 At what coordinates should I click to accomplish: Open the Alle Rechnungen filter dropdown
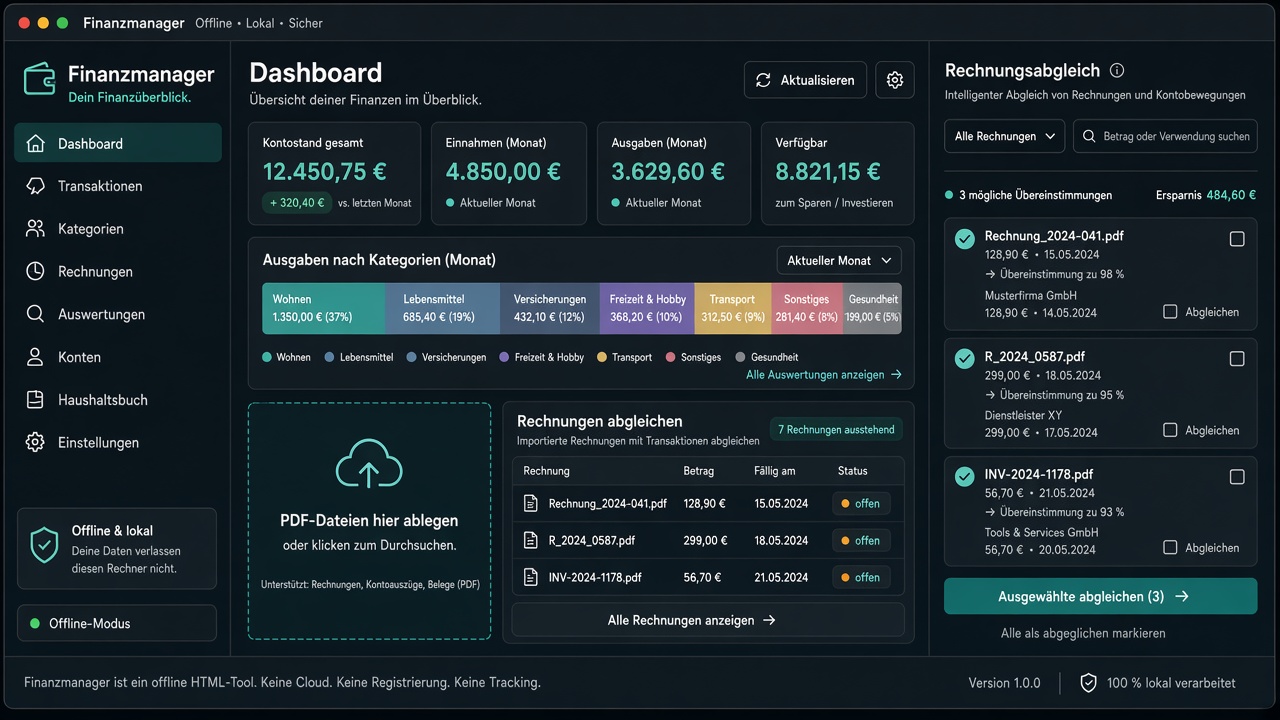1004,136
